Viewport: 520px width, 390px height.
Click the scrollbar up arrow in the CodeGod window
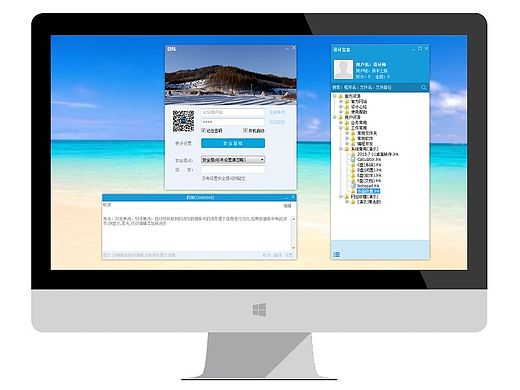(293, 219)
